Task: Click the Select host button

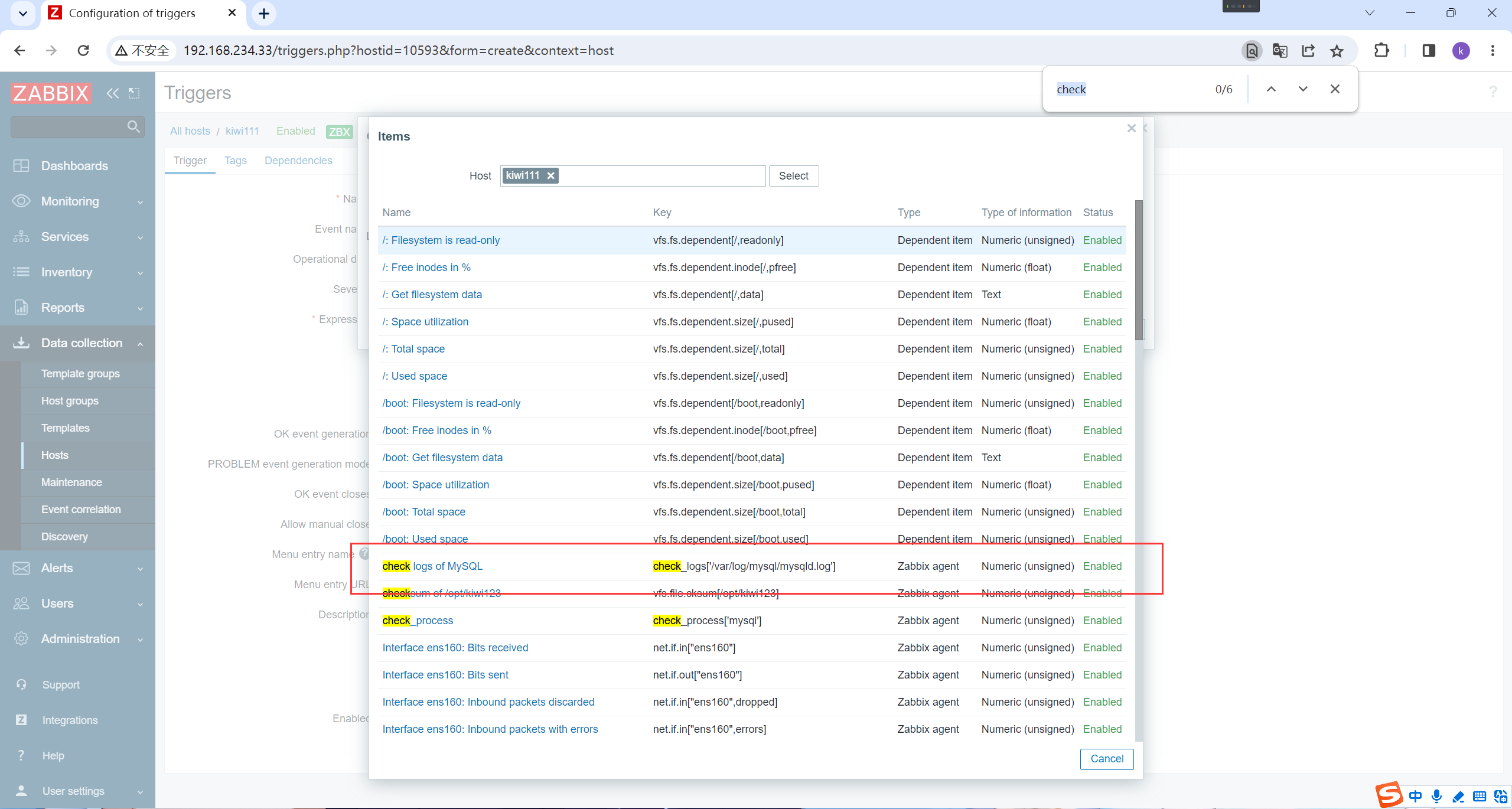Action: (x=793, y=176)
